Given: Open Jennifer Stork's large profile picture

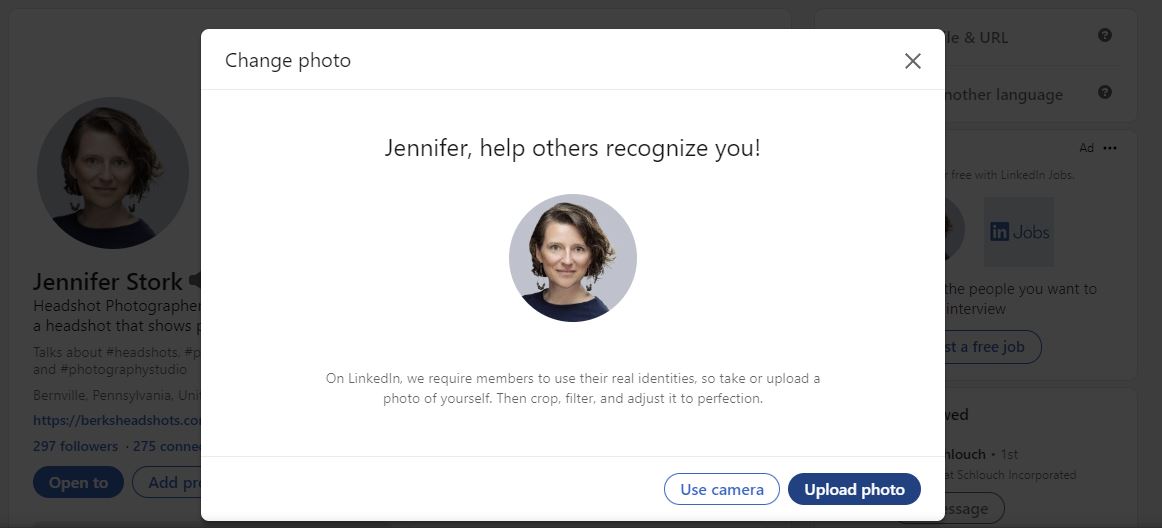Looking at the screenshot, I should pos(112,173).
